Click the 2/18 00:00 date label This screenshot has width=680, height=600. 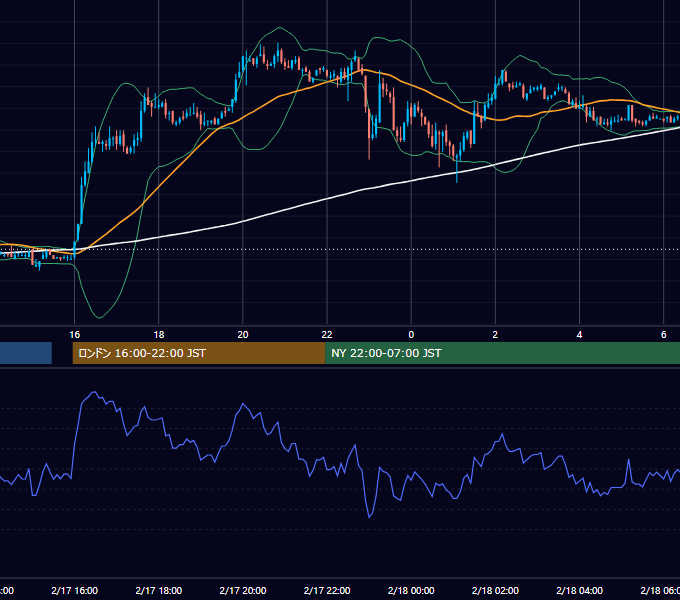(x=411, y=590)
